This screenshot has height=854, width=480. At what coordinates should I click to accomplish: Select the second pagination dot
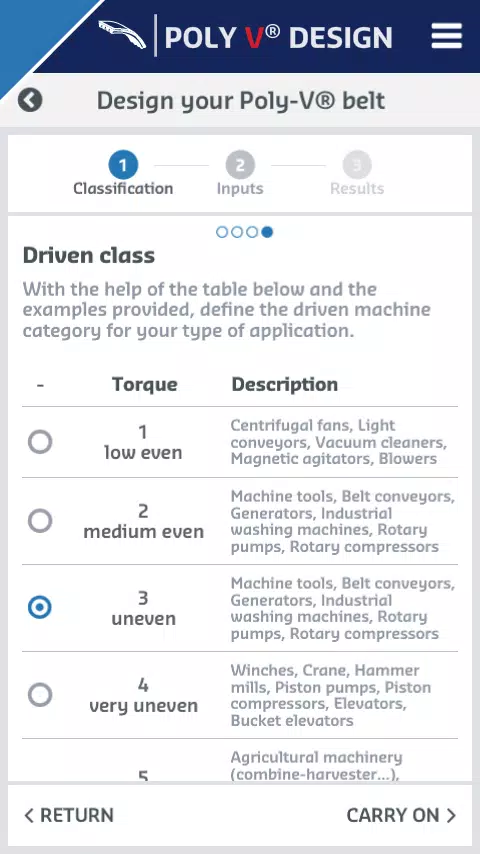(236, 233)
